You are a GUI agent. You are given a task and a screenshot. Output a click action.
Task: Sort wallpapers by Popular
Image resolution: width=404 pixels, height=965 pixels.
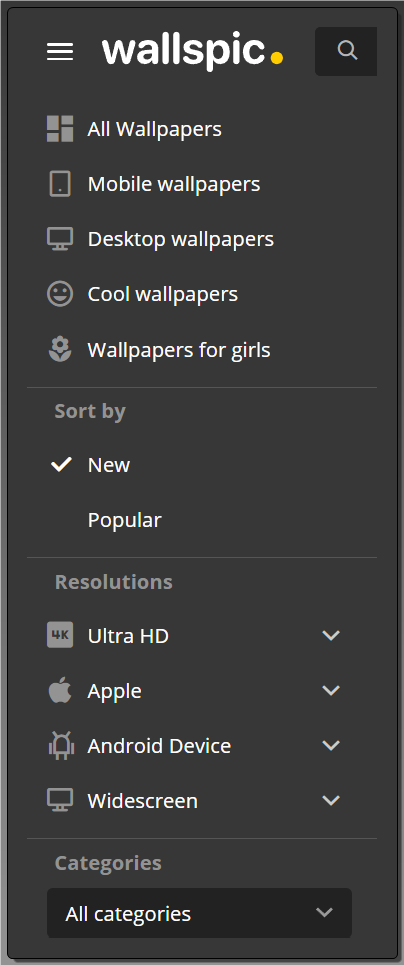pos(124,520)
